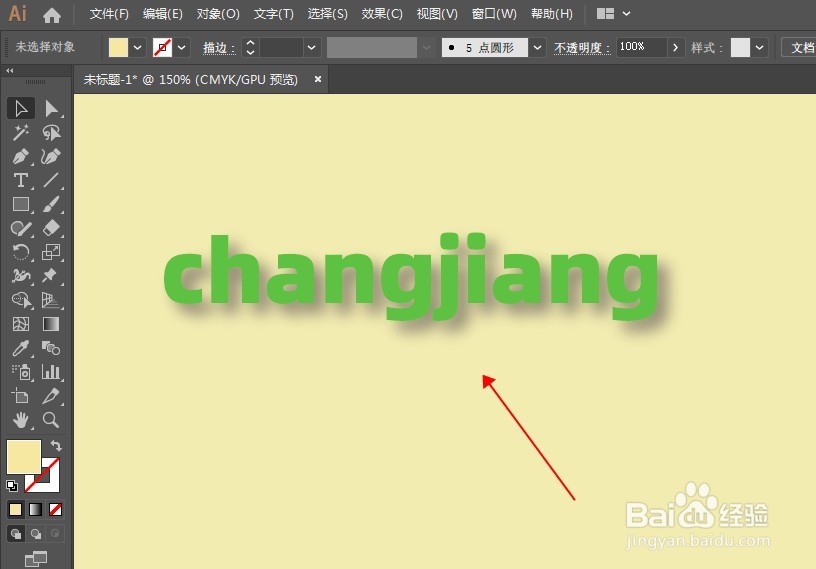The image size is (816, 569).
Task: Swap fill and stroke colors
Action: 56,446
